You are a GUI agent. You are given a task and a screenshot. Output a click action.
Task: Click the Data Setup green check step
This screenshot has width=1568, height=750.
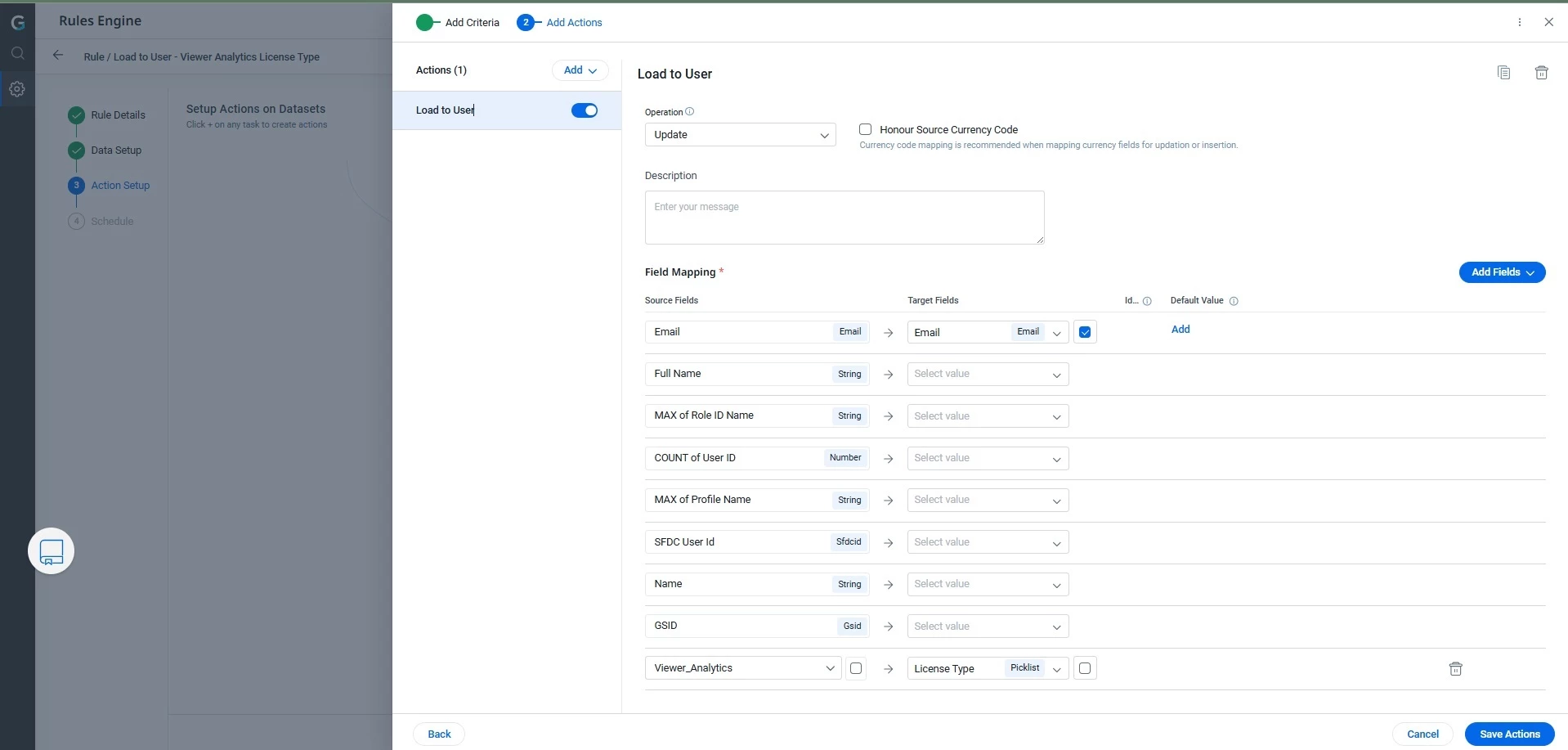pyautogui.click(x=76, y=150)
